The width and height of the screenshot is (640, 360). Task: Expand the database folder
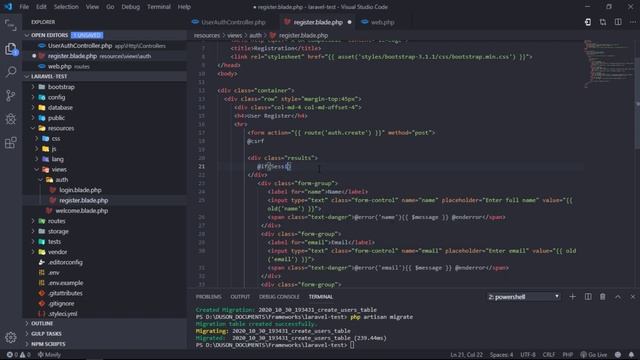click(105, 107)
